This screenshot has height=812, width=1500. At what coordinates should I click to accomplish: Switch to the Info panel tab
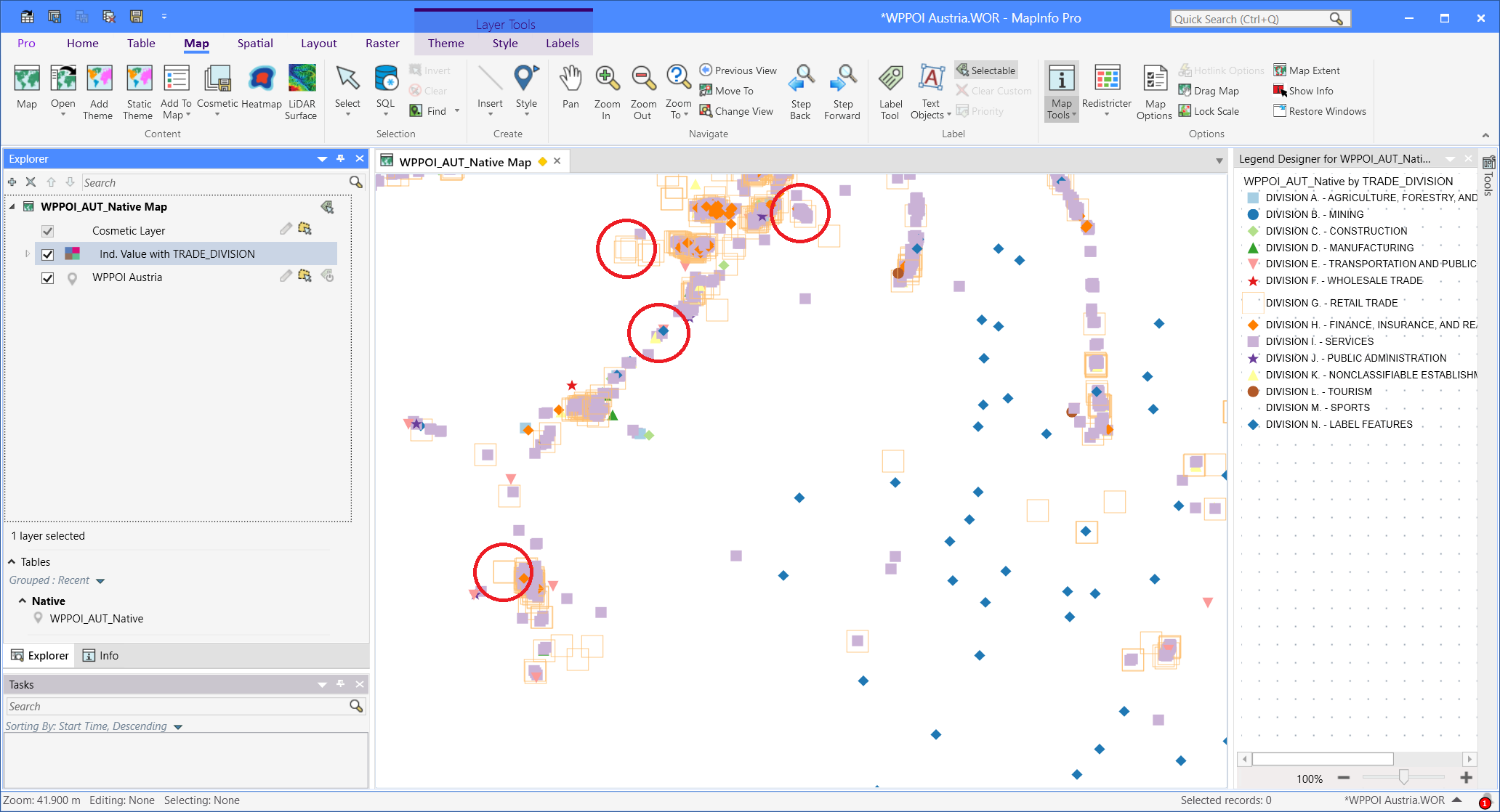pos(100,655)
